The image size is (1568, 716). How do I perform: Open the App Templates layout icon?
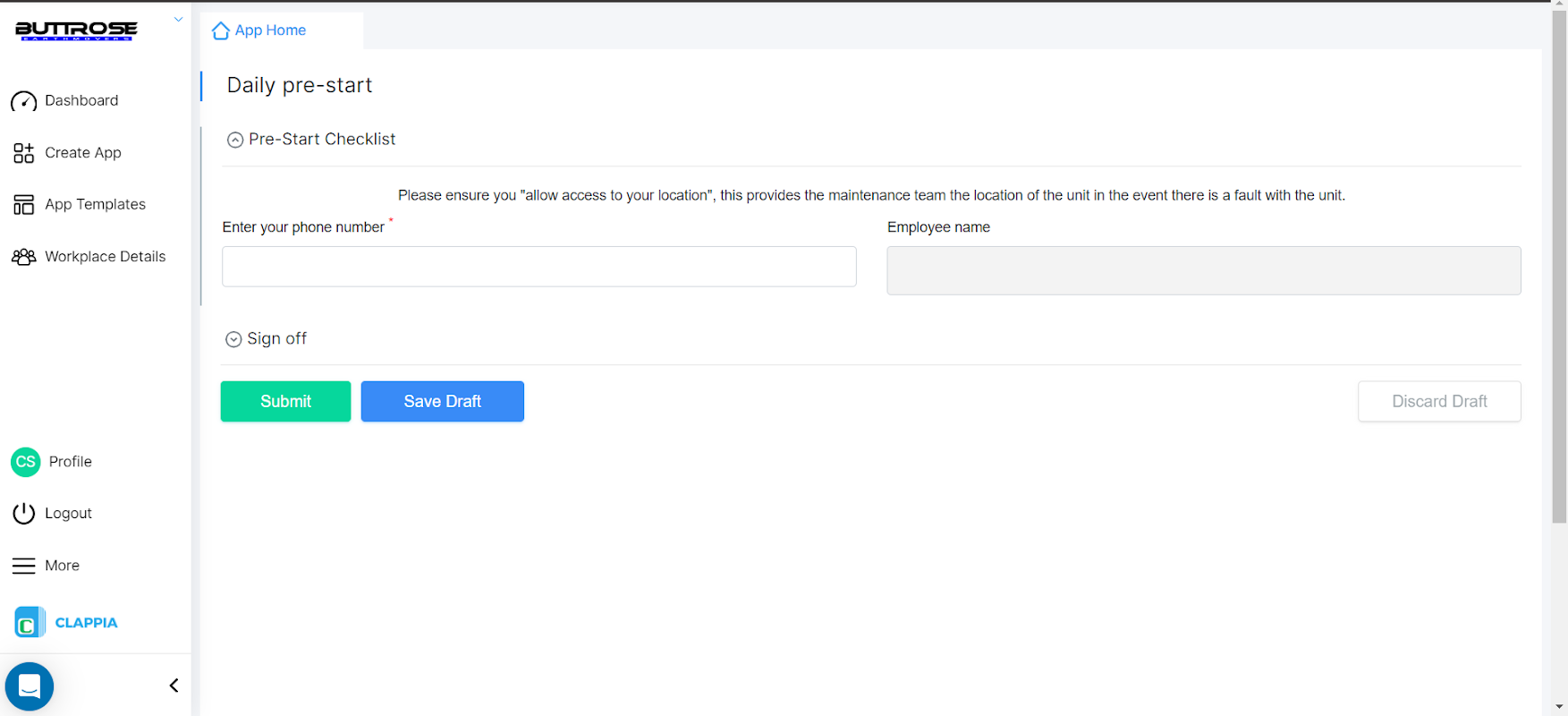(x=23, y=205)
